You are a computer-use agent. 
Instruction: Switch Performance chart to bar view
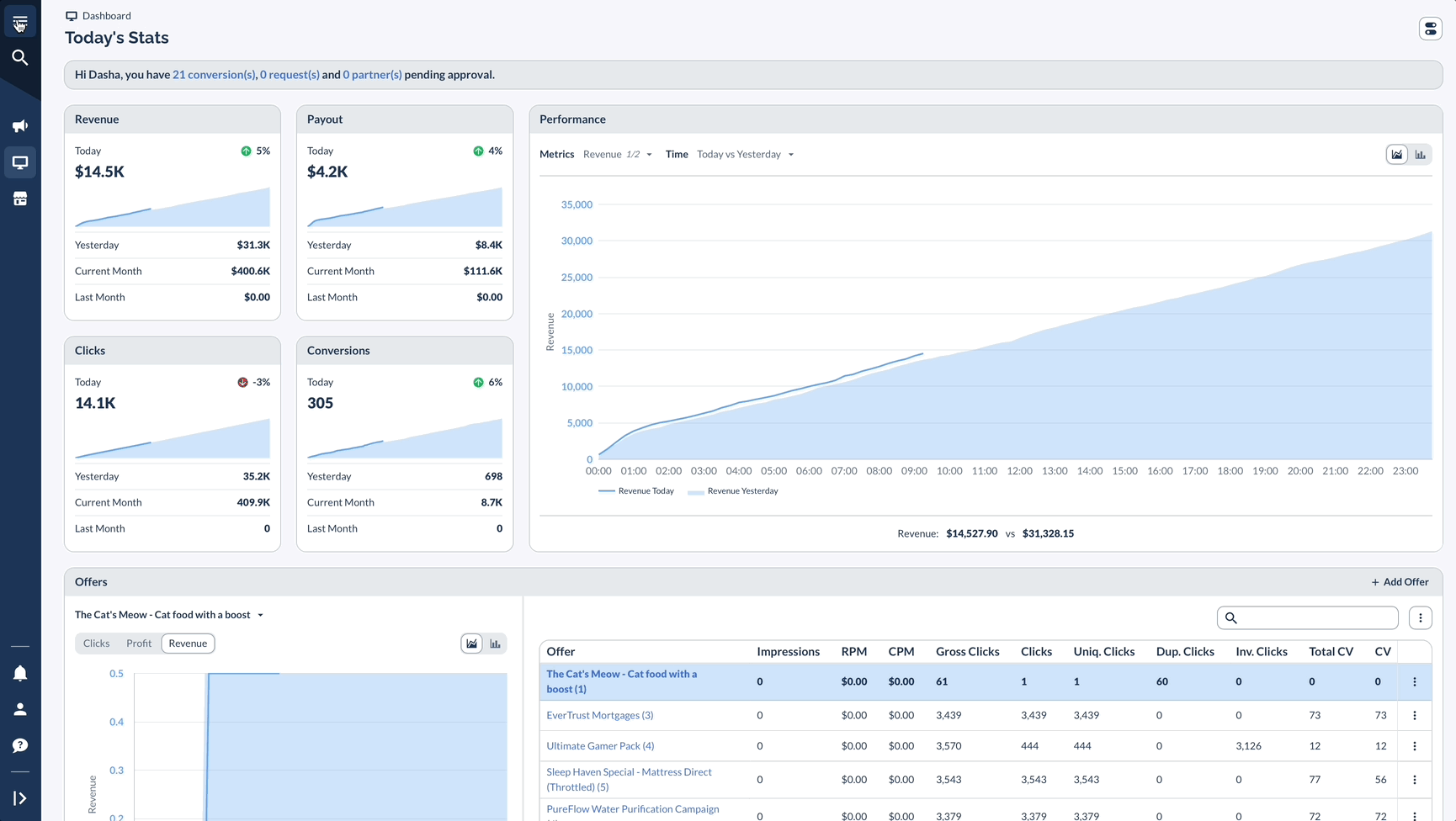(x=1421, y=155)
